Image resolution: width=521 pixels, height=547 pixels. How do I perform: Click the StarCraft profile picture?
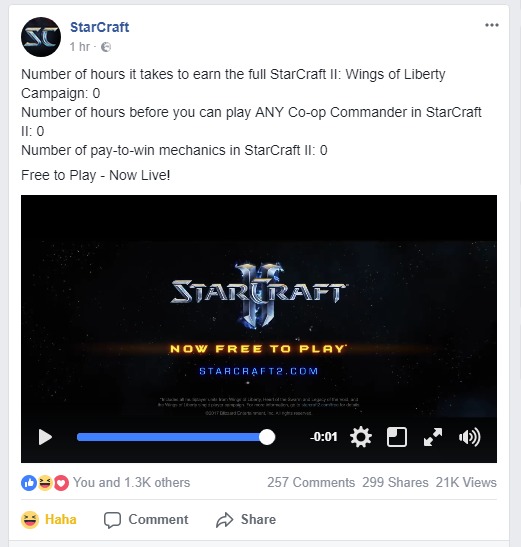pos(41,37)
